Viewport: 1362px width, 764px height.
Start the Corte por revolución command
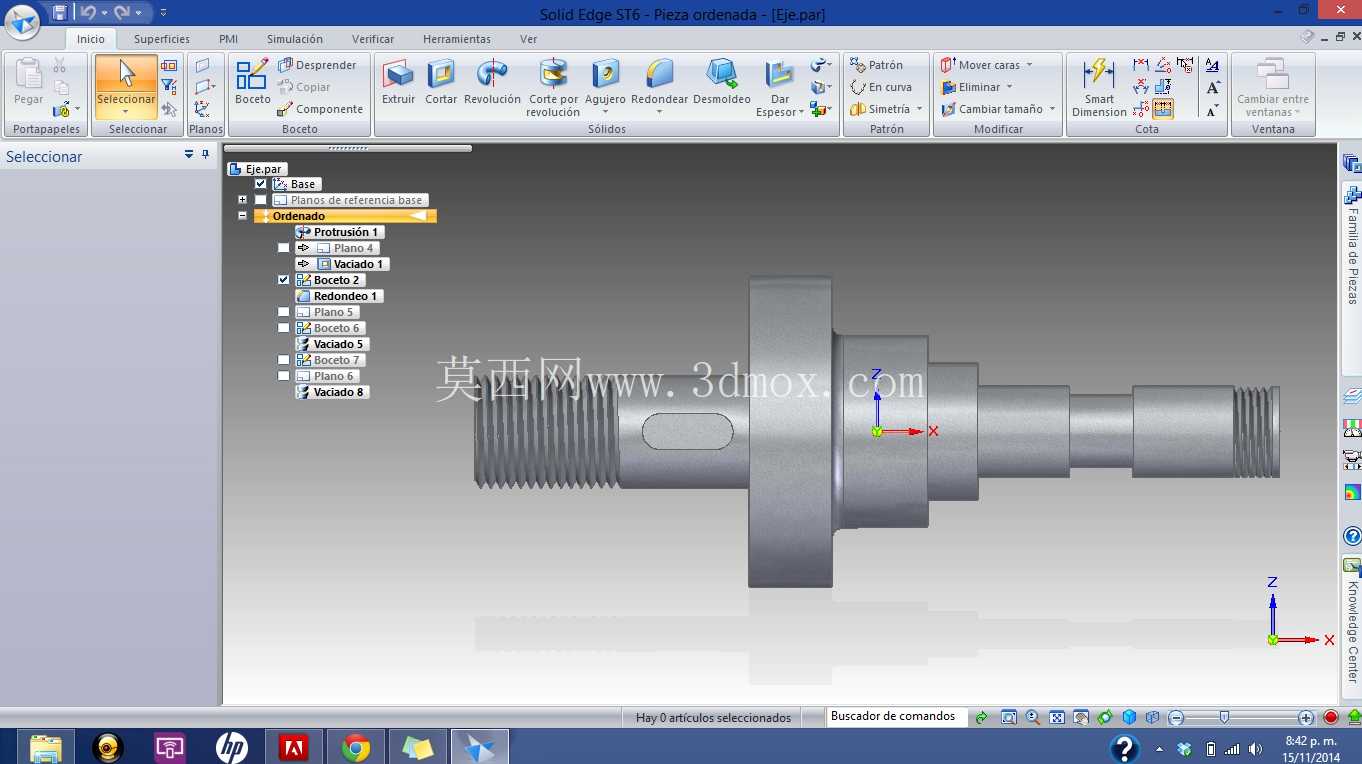(x=553, y=87)
